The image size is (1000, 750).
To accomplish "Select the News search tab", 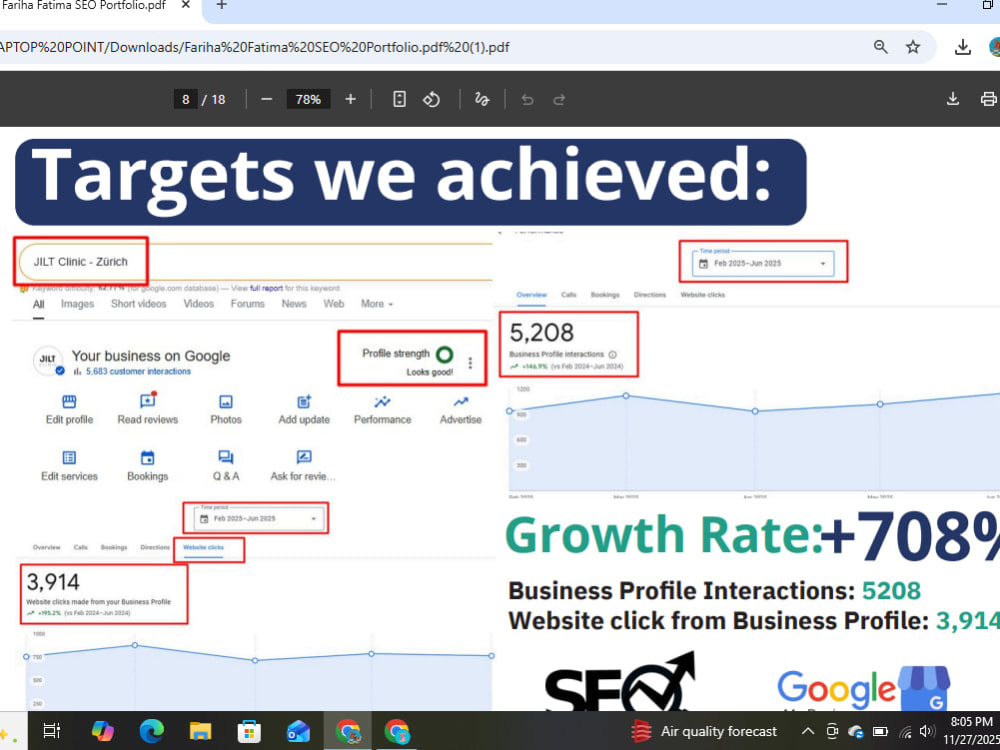I will coord(294,304).
